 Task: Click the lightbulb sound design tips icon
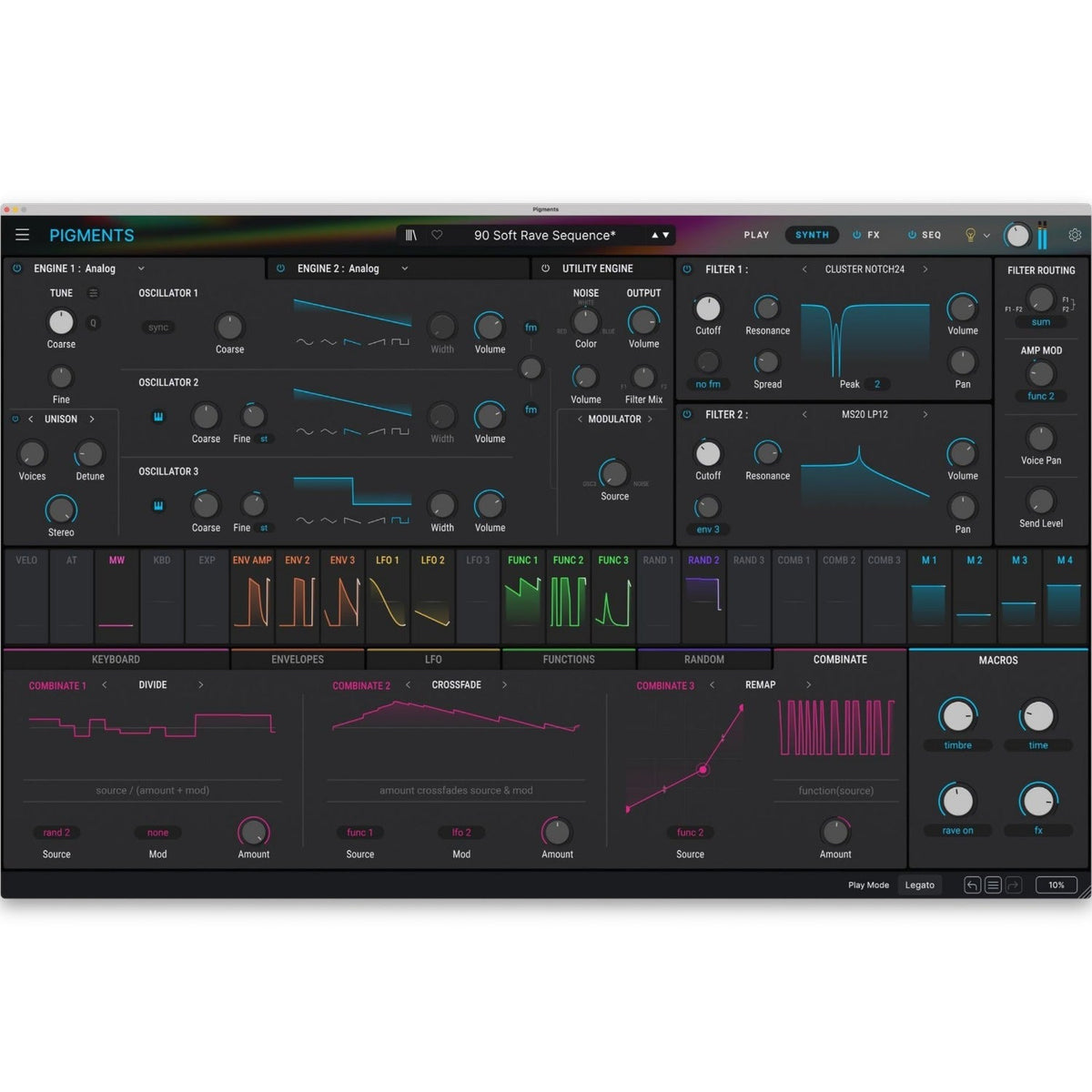pos(970,235)
